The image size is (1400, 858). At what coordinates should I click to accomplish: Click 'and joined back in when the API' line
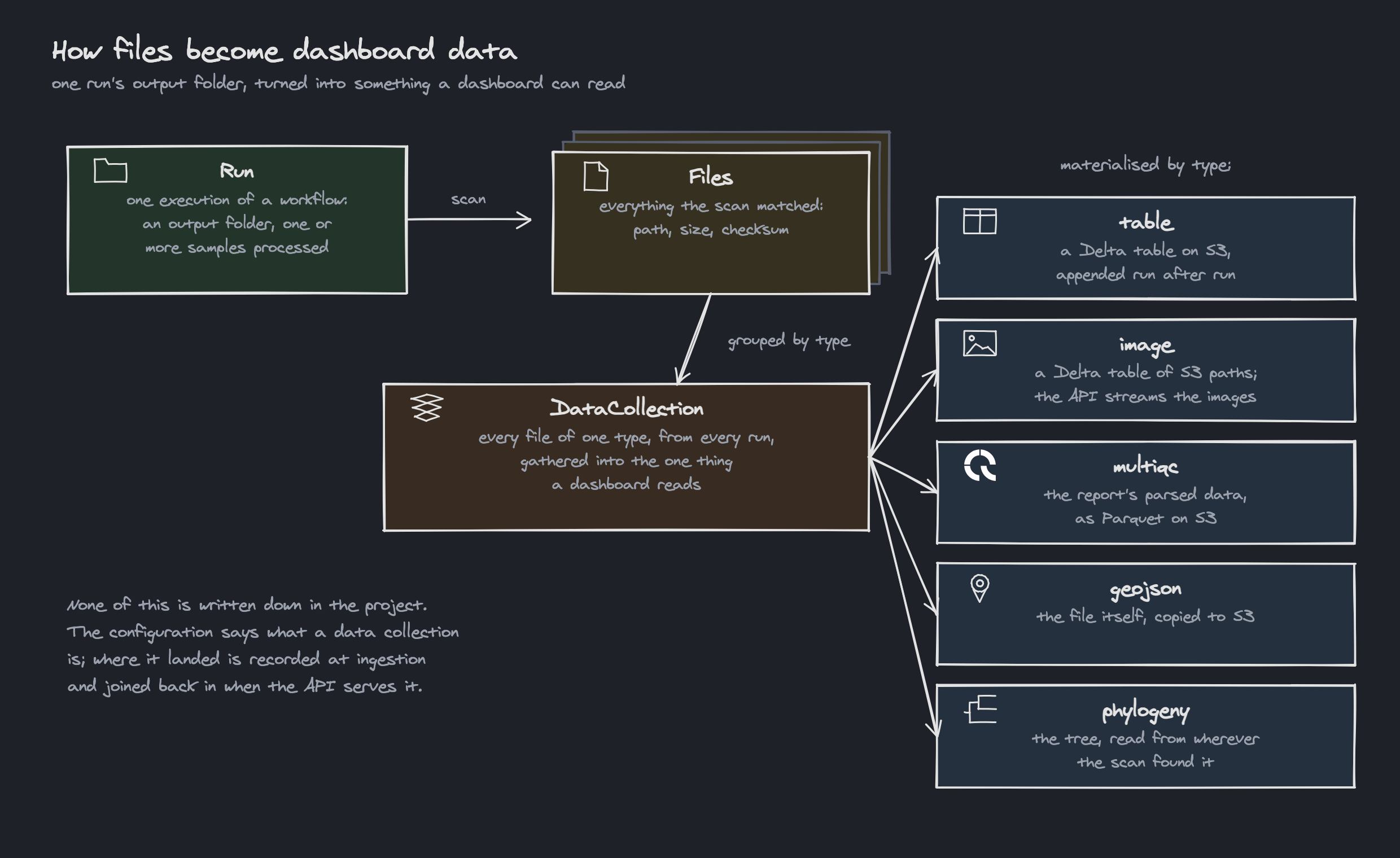[245, 686]
